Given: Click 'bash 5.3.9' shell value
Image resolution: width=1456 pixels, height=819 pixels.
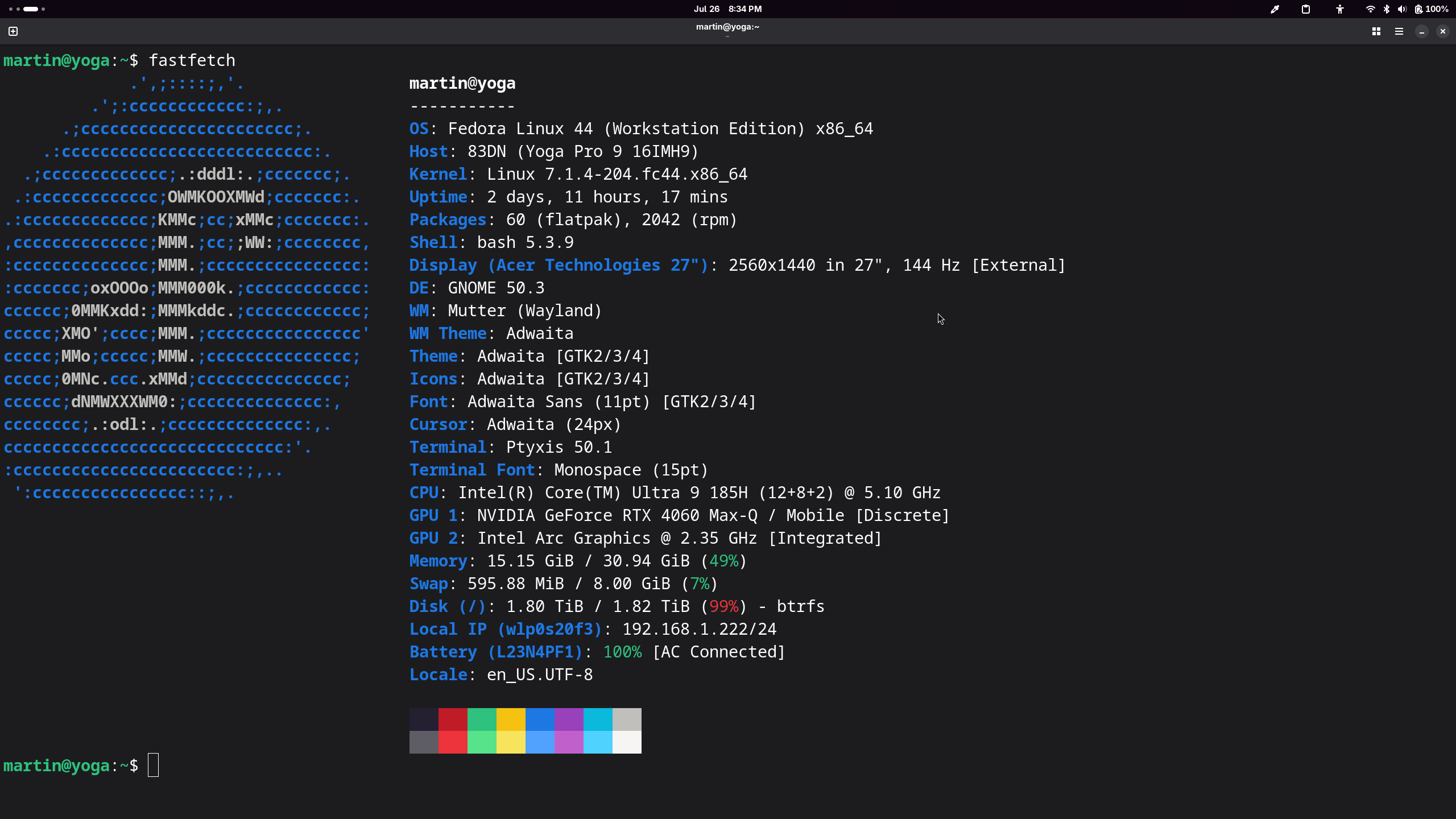Looking at the screenshot, I should click(526, 243).
